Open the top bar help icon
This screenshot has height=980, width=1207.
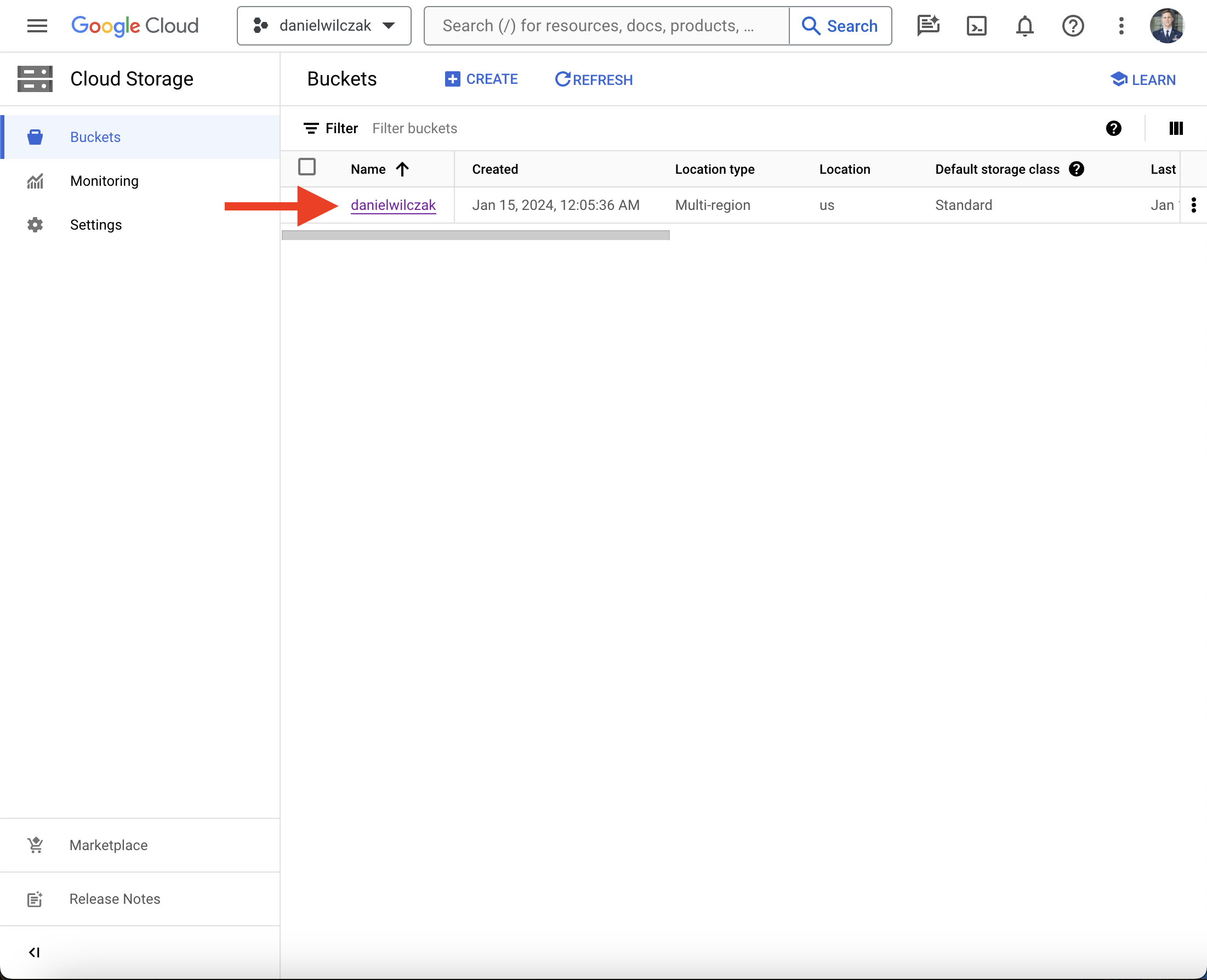[1073, 26]
